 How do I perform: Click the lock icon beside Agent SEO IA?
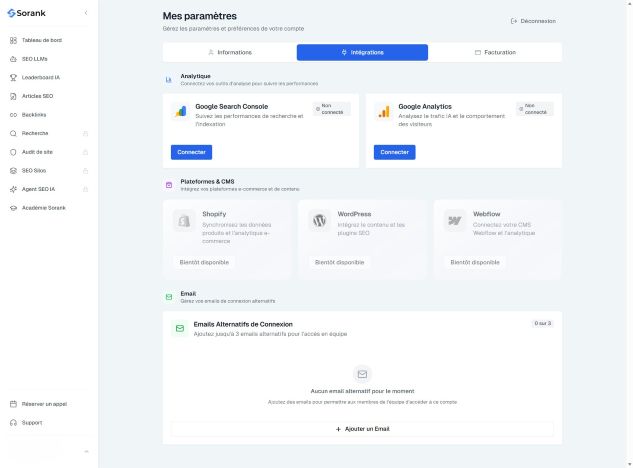[x=86, y=189]
